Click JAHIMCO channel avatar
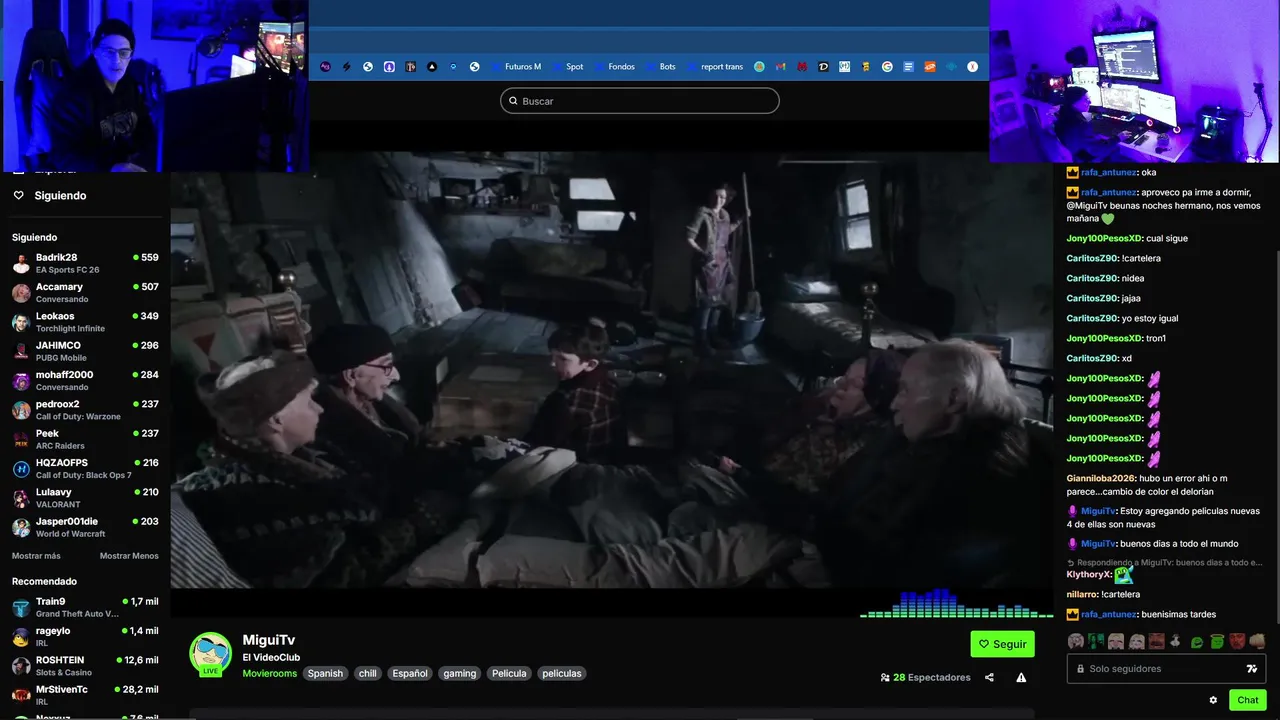 [x=21, y=351]
